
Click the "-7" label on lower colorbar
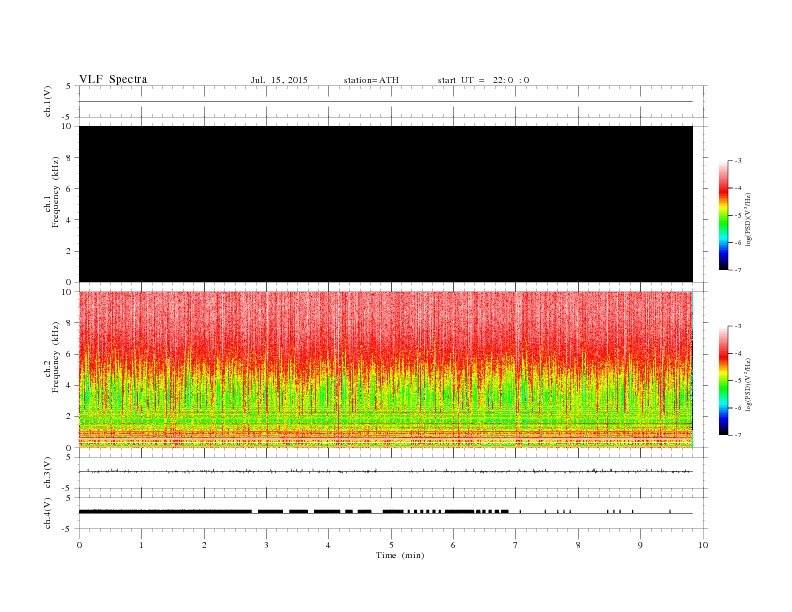[x=738, y=435]
